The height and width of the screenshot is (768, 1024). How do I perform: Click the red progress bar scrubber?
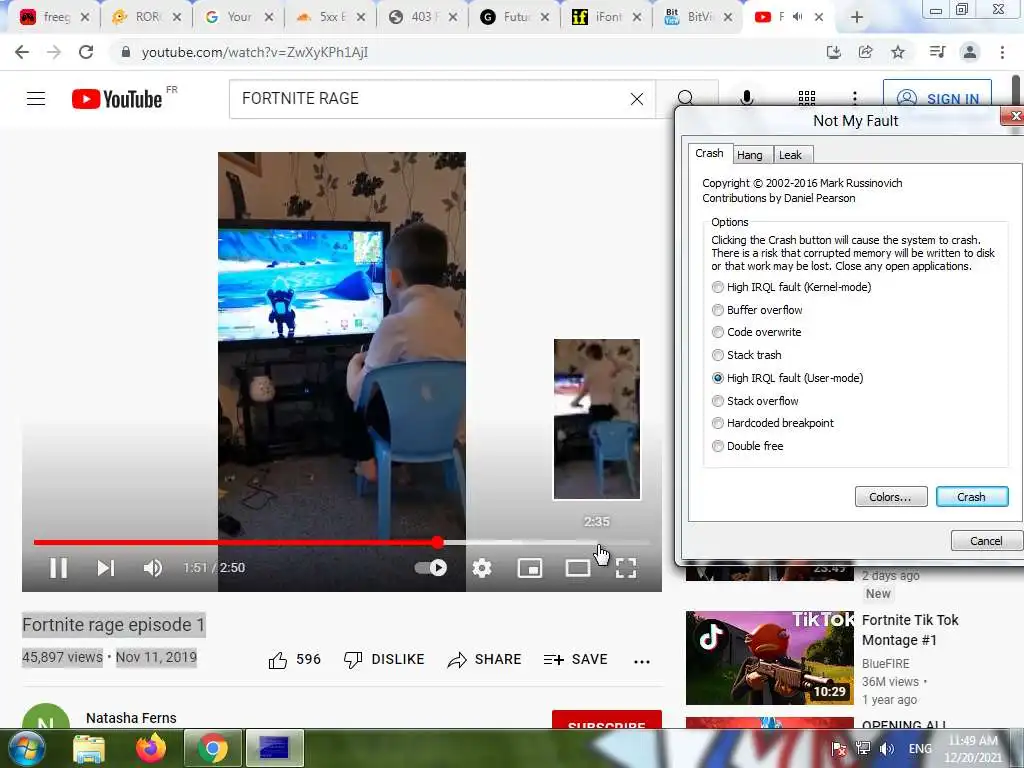[x=437, y=542]
